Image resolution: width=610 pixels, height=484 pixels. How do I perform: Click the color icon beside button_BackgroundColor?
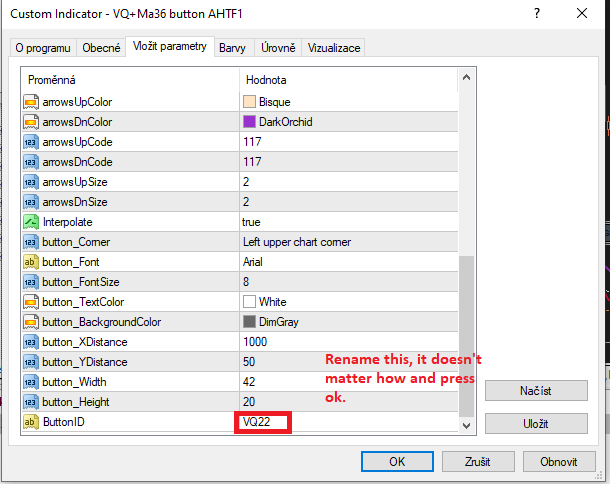point(31,322)
